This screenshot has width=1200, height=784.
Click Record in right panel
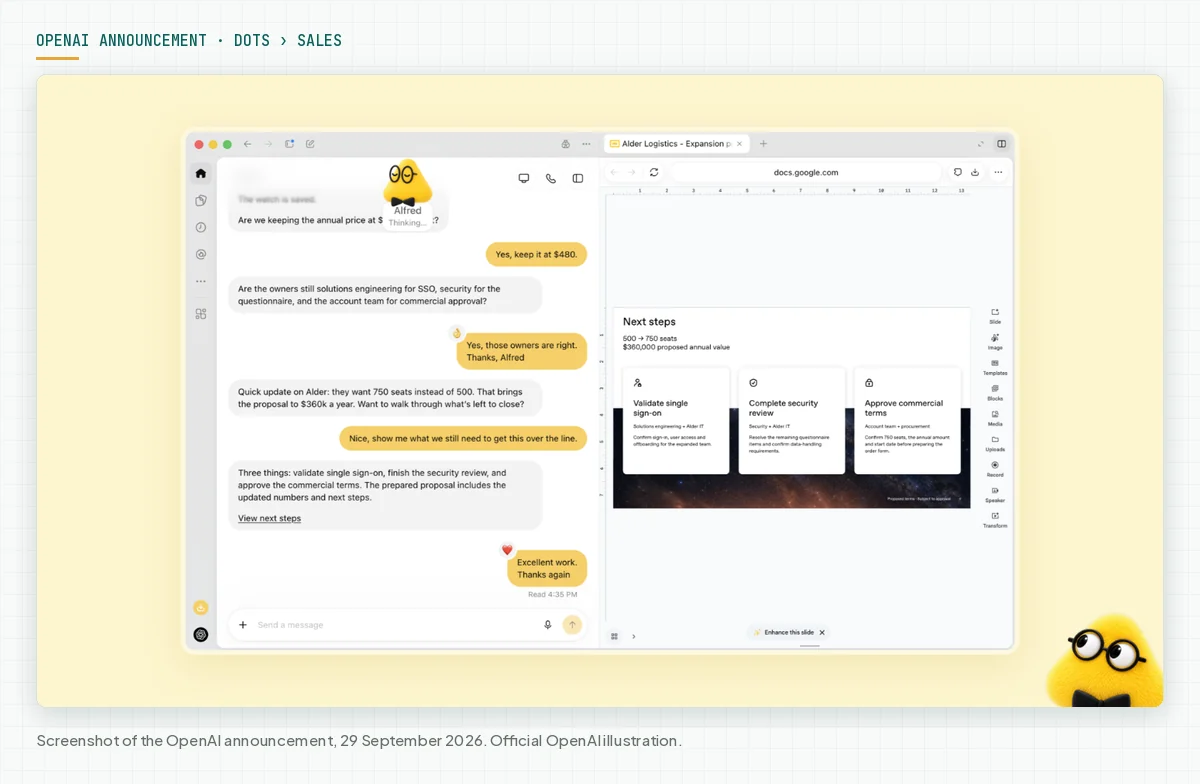[995, 469]
